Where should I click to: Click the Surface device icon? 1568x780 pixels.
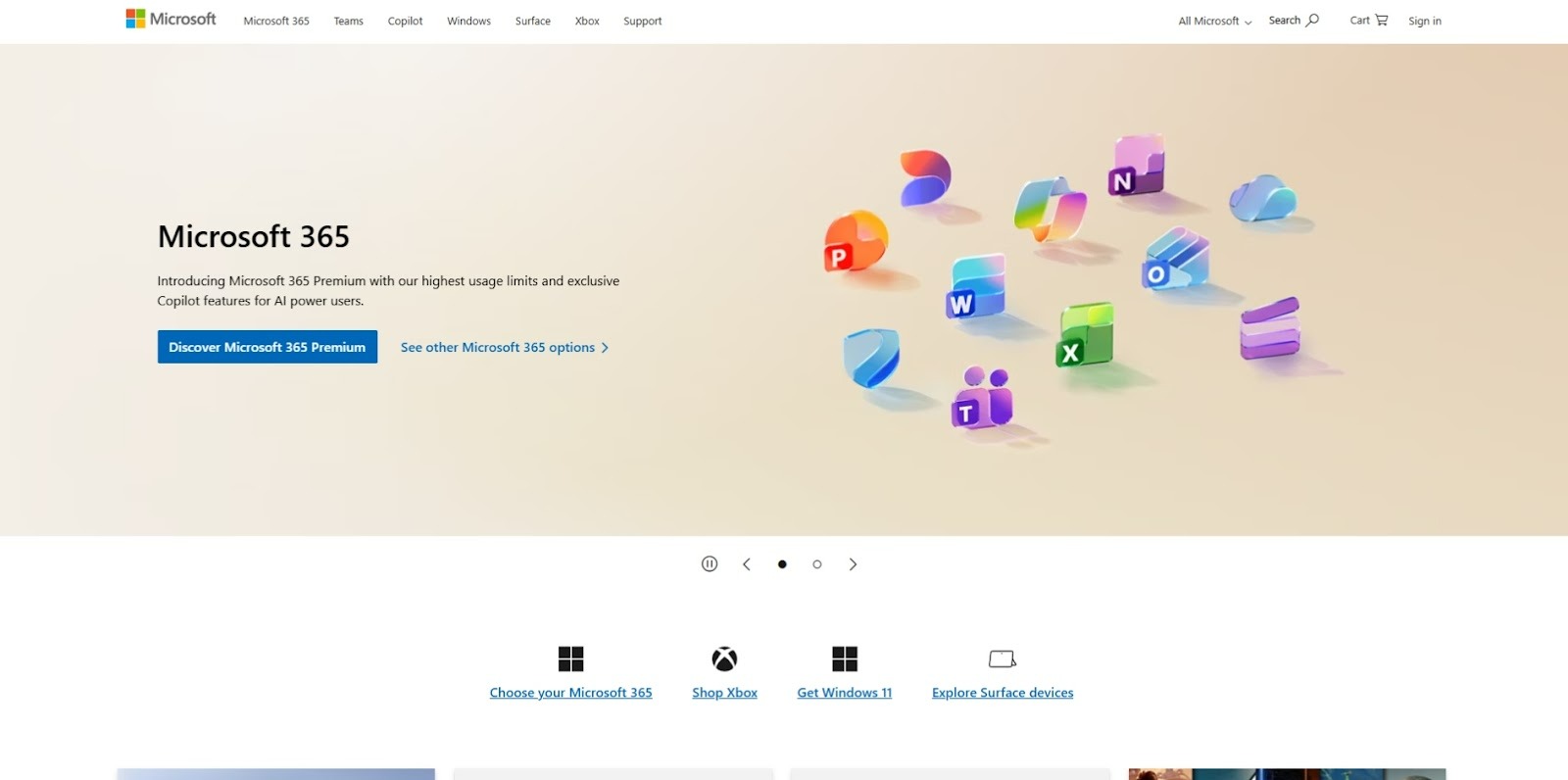pyautogui.click(x=1003, y=658)
